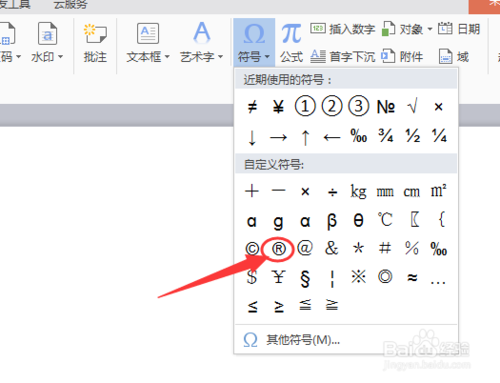This screenshot has width=500, height=383.
Task: Insert the greater-than-or-equal ≥ symbol
Action: (279, 307)
